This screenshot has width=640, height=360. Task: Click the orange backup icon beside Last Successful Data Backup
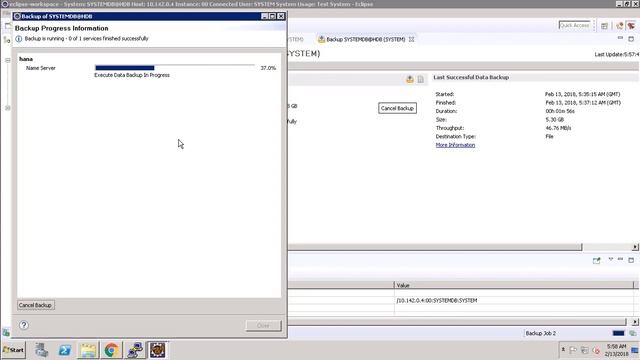coord(410,79)
